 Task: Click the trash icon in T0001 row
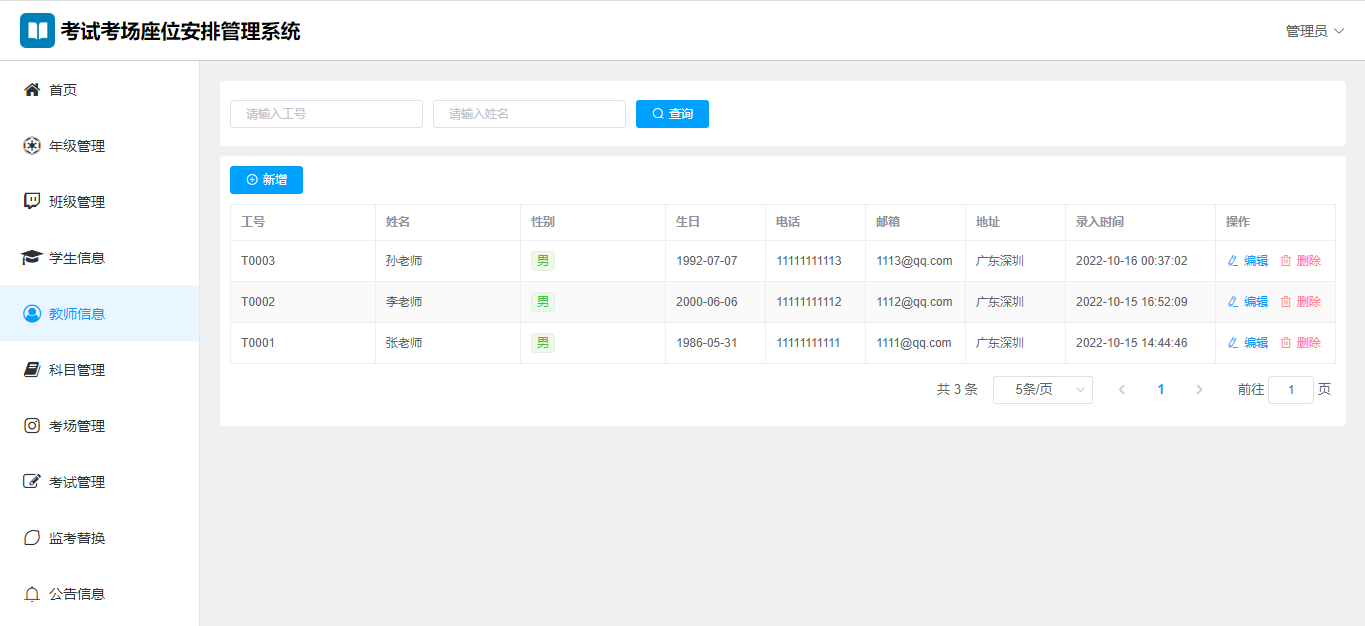[1286, 343]
